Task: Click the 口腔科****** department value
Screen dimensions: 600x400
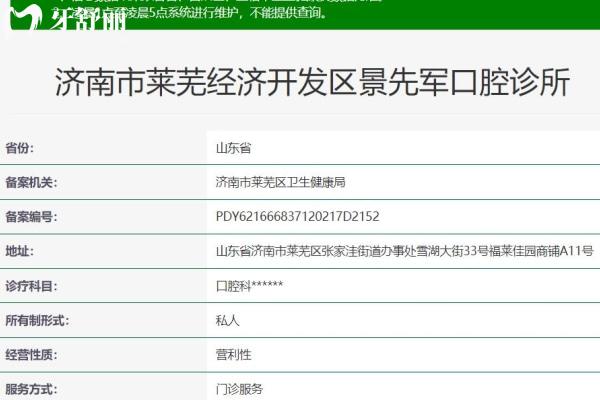Action: (249, 286)
